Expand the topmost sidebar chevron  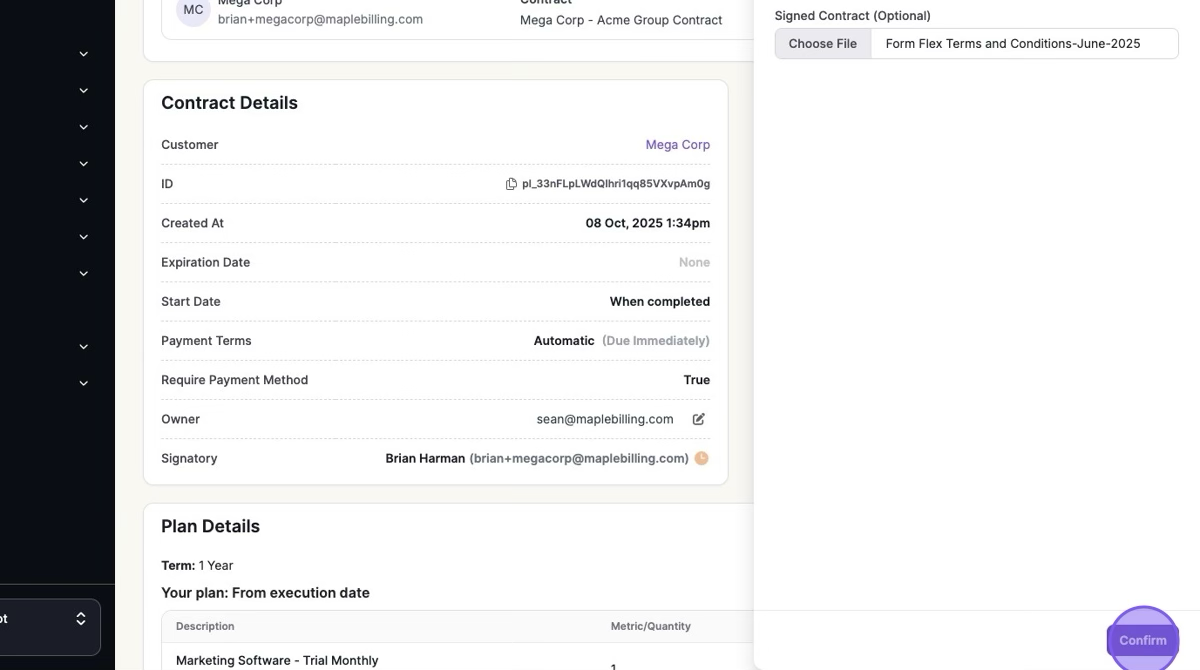pyautogui.click(x=84, y=54)
